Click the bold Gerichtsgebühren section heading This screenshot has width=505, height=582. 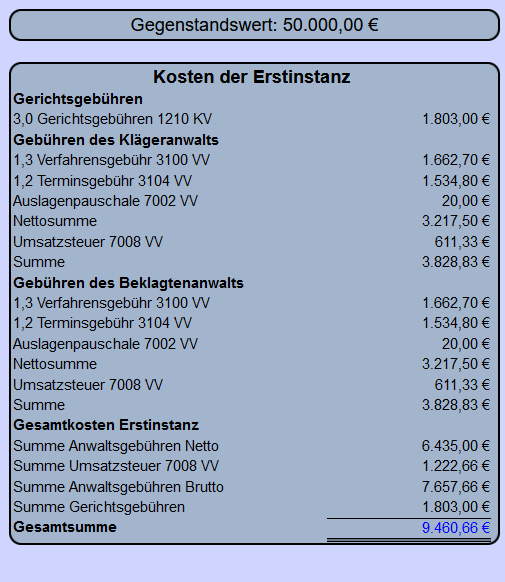(x=78, y=99)
